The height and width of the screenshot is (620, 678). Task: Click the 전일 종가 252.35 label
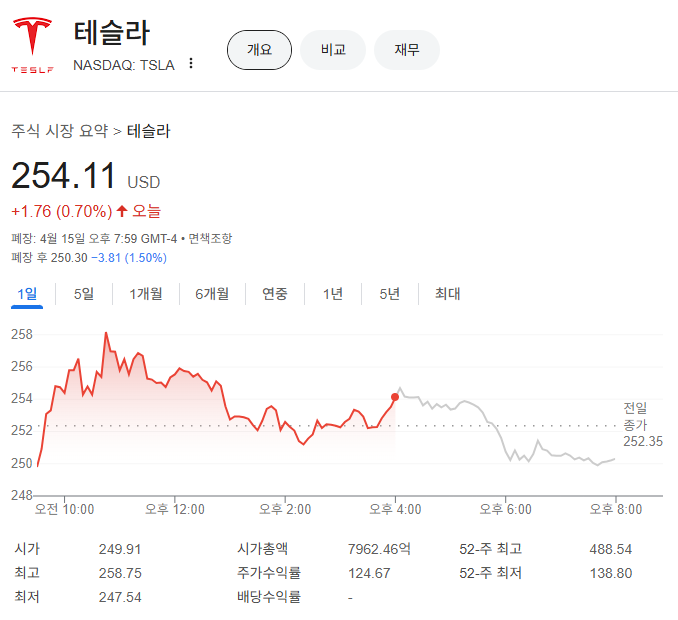pos(643,425)
